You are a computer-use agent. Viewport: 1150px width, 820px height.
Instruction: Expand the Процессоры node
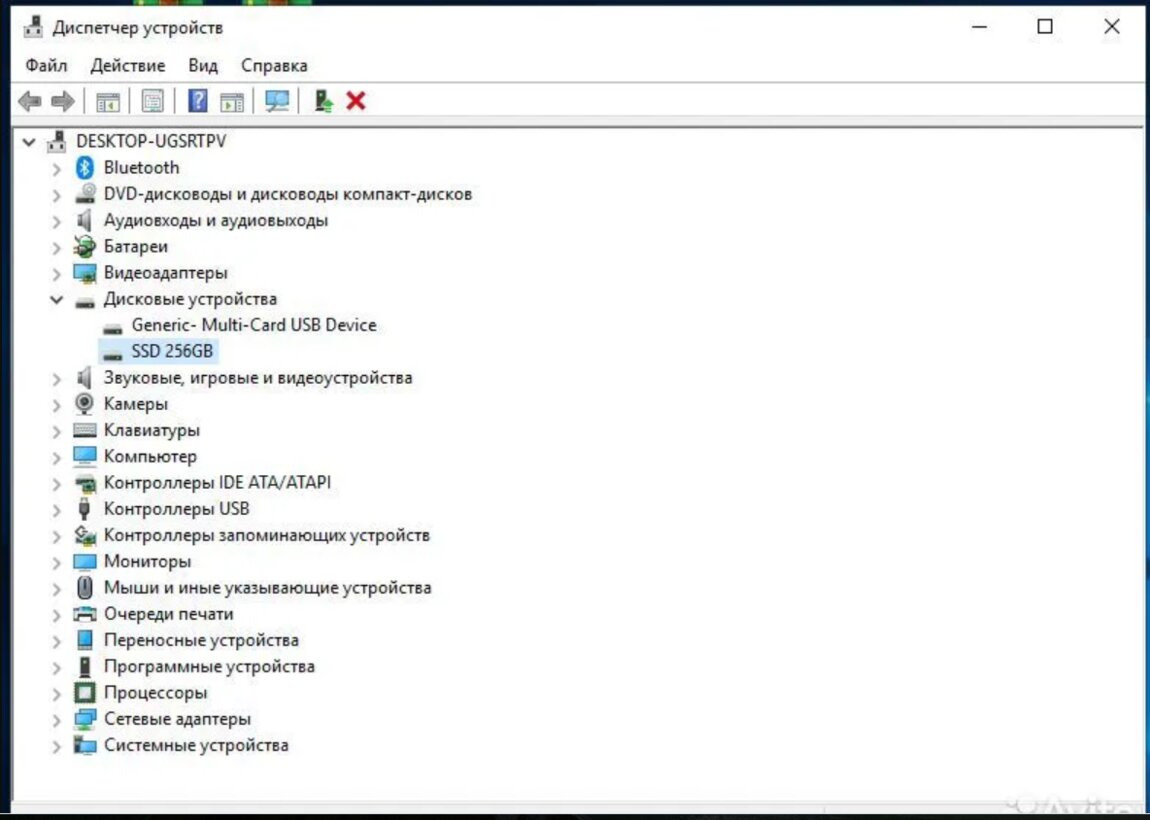click(57, 693)
